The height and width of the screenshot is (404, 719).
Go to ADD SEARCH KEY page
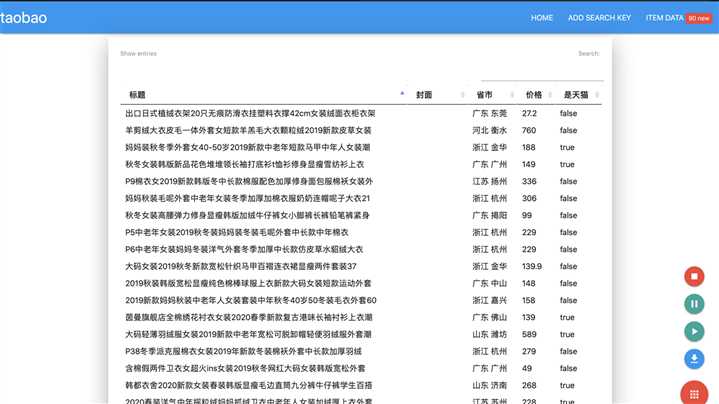[x=599, y=18]
